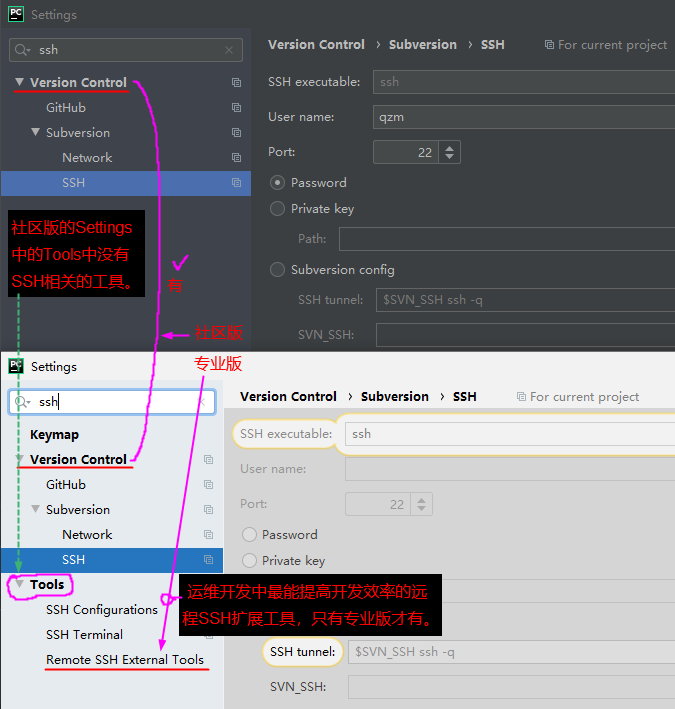The width and height of the screenshot is (675, 709).
Task: Click SSH tunnel field in dark window
Action: pos(525,300)
